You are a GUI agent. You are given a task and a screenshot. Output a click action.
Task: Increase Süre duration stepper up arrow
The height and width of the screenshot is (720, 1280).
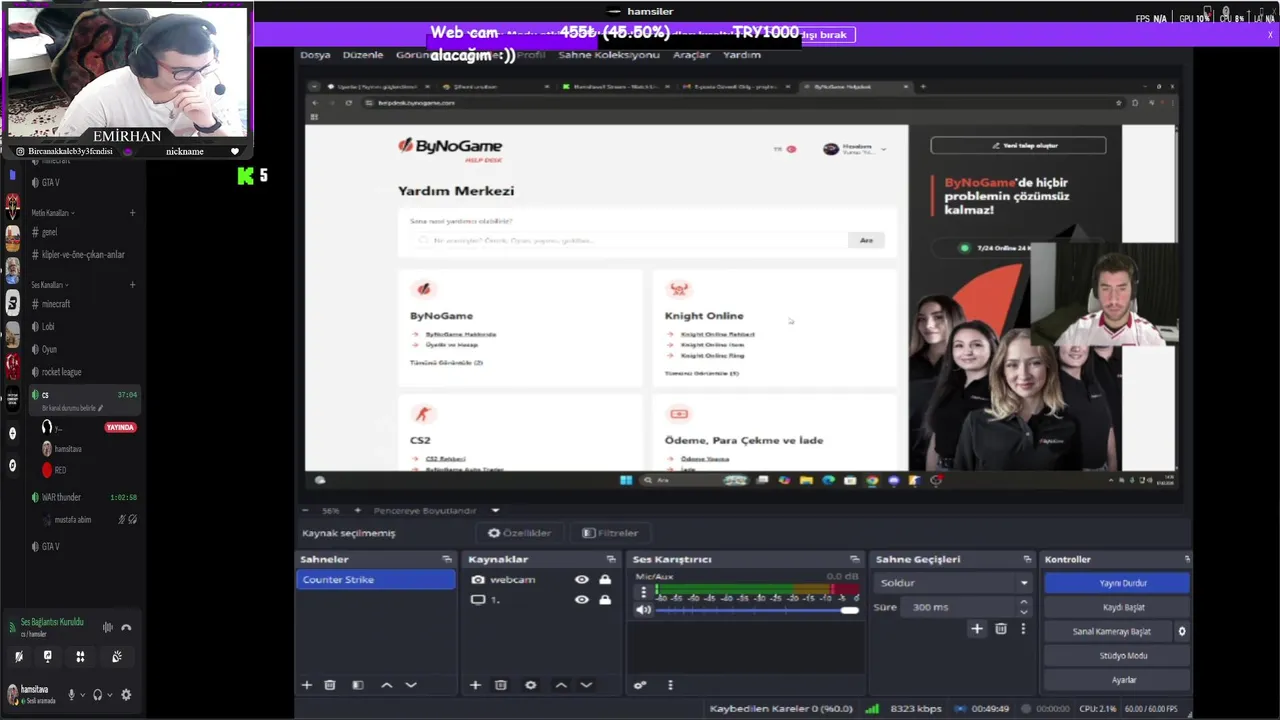click(x=1024, y=602)
